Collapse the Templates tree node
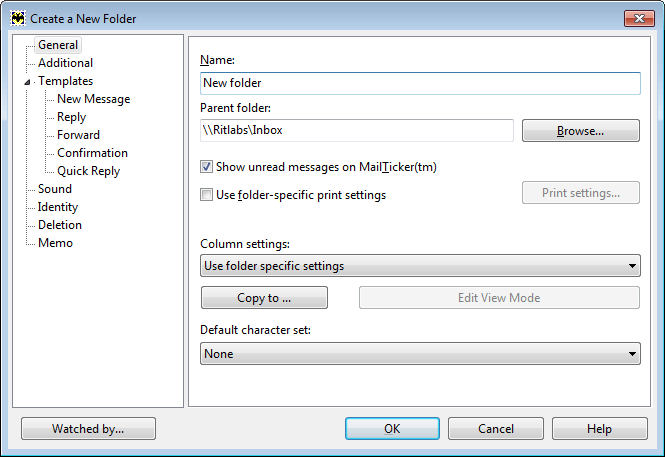 point(27,82)
